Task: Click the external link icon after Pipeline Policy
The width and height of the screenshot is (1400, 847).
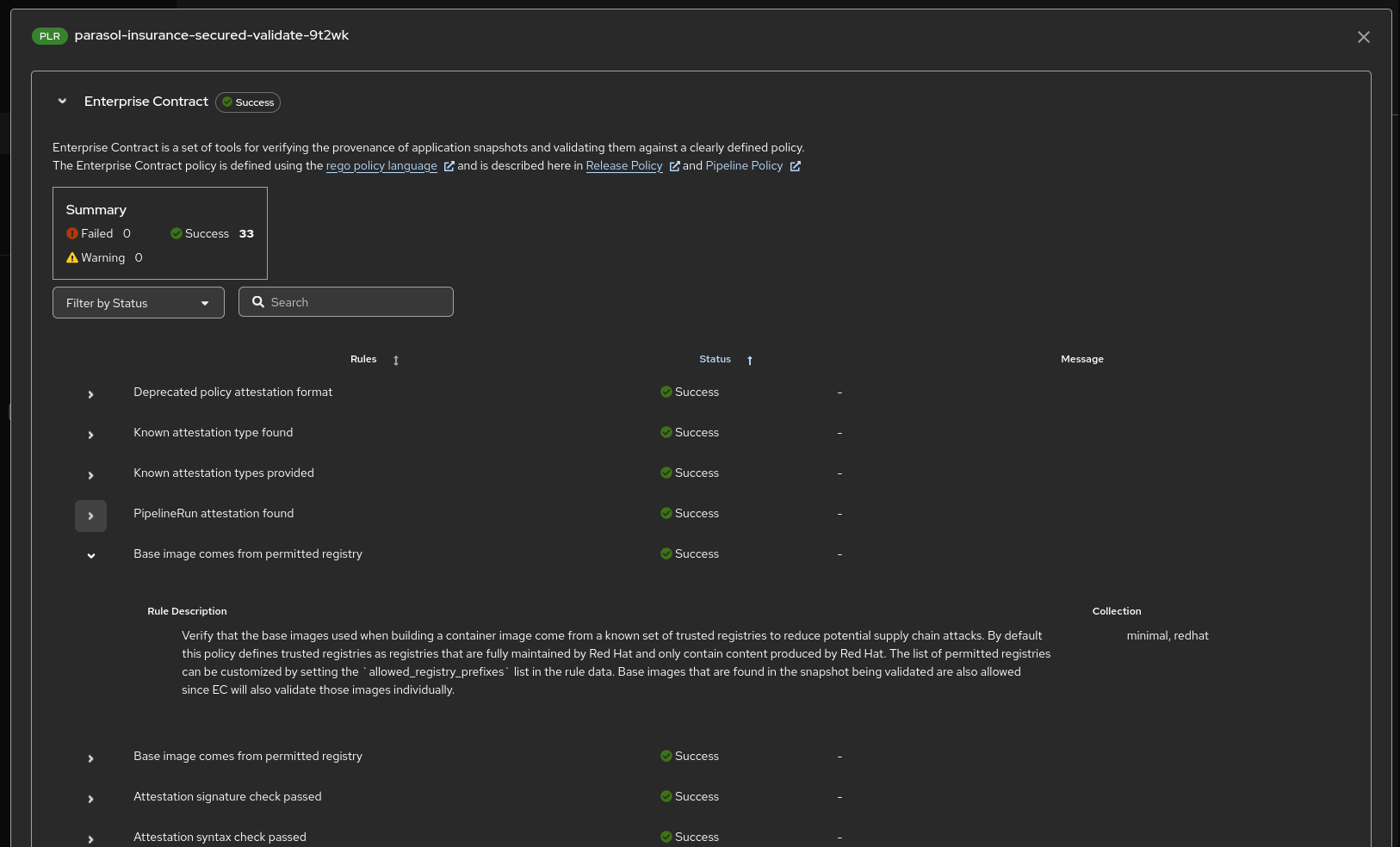Action: [x=796, y=166]
